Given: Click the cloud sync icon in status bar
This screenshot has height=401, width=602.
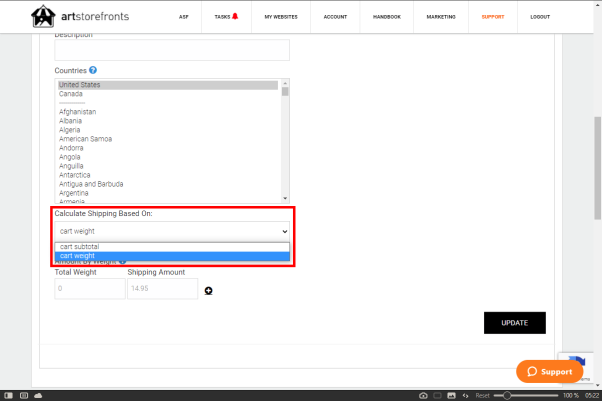Looking at the screenshot, I should point(37,395).
